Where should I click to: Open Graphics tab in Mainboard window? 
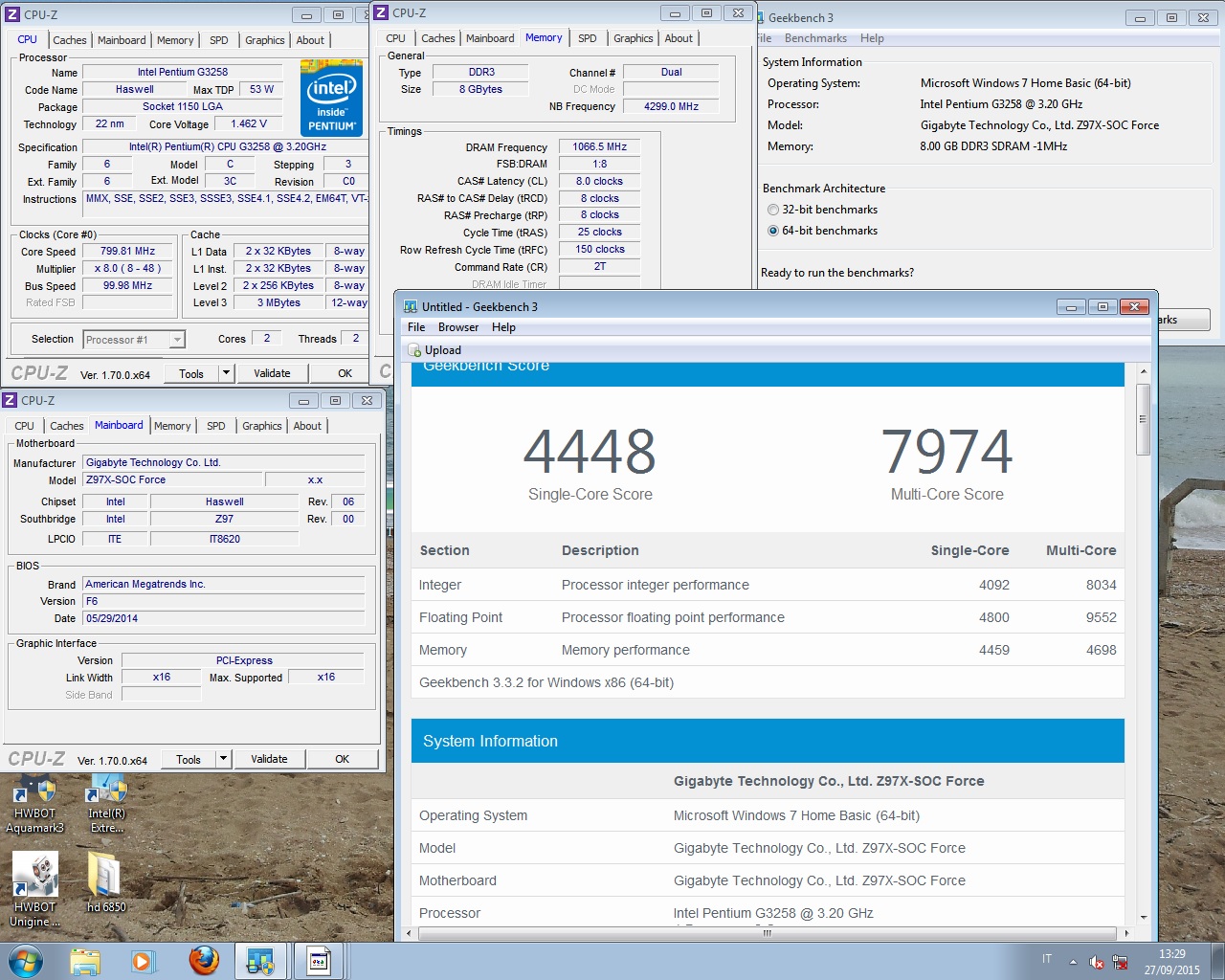click(262, 426)
